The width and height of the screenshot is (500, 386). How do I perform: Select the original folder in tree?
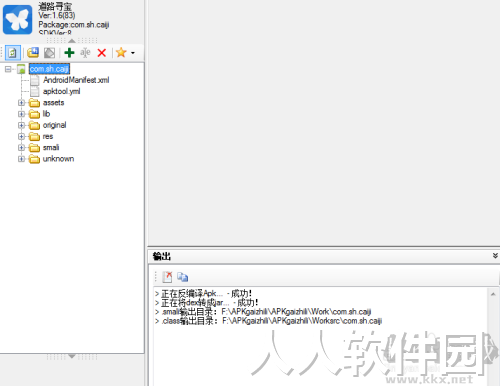coord(54,125)
